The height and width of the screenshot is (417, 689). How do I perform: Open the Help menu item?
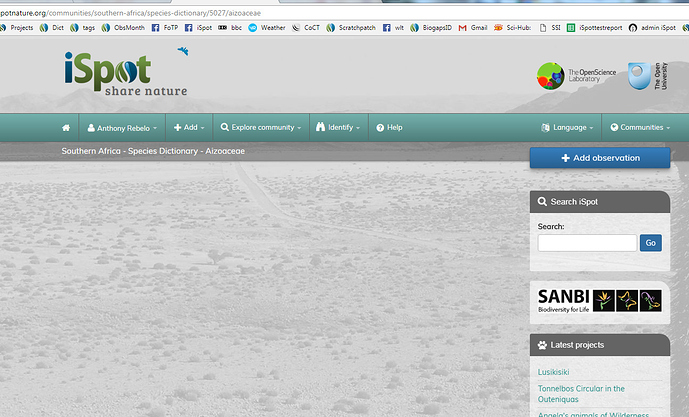389,127
